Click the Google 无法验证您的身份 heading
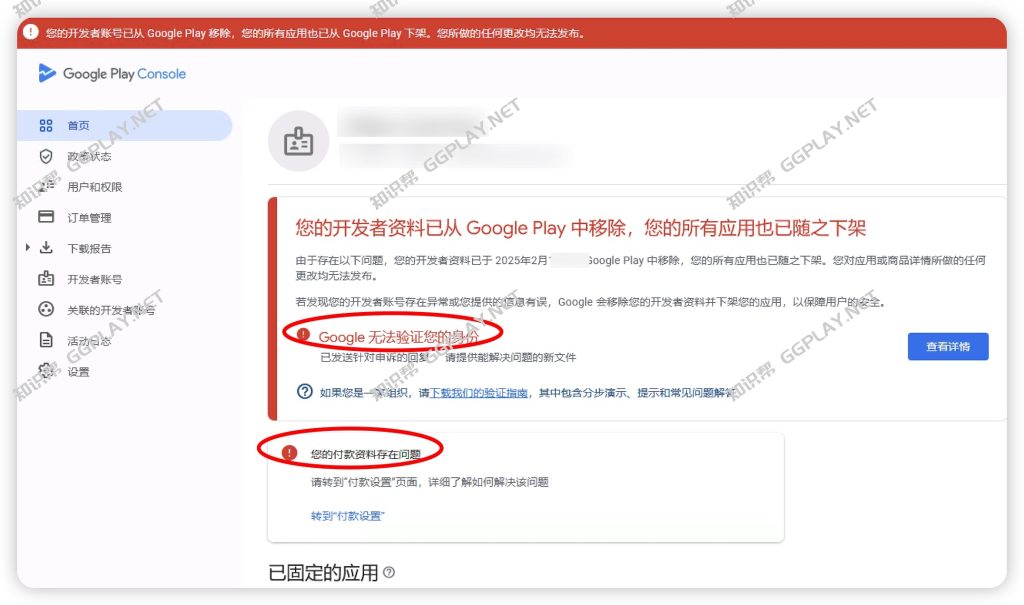Image resolution: width=1024 pixels, height=605 pixels. (x=398, y=337)
